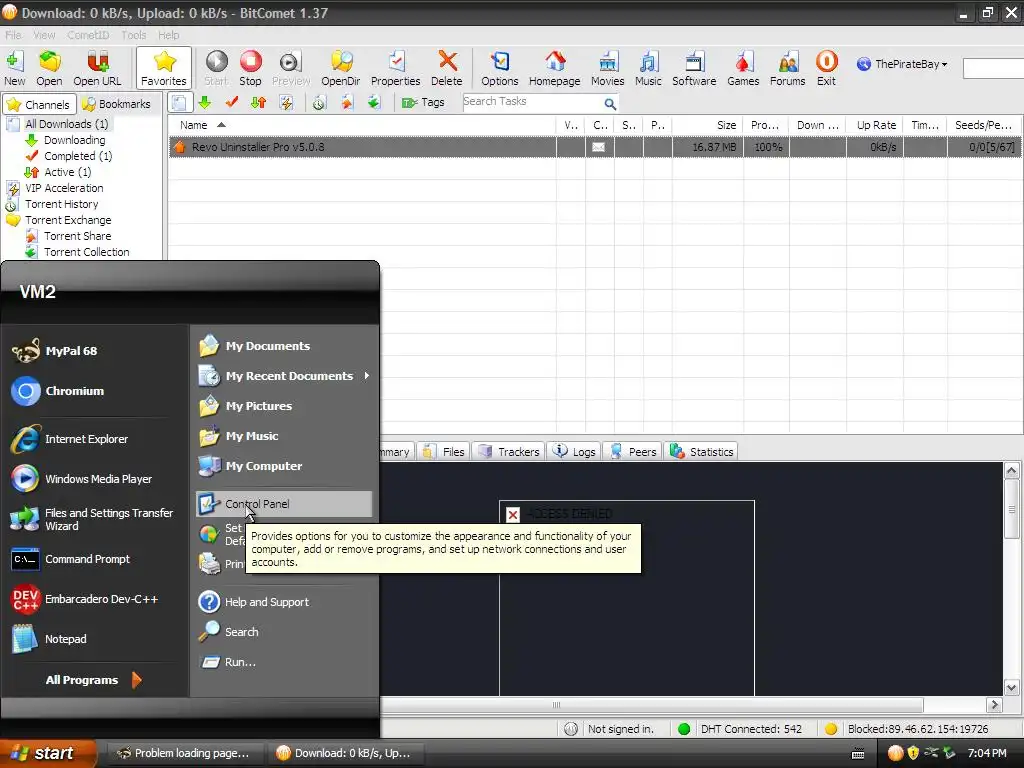Open Torrent History in sidebar
The width and height of the screenshot is (1024, 768).
tap(61, 204)
